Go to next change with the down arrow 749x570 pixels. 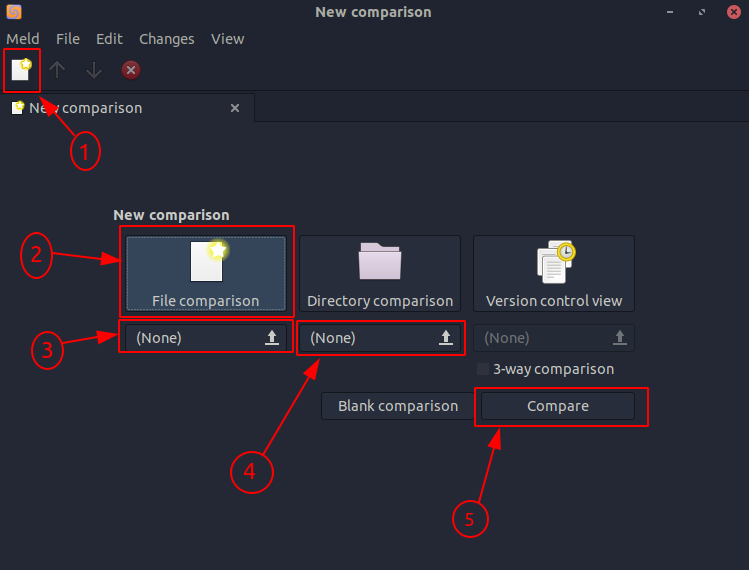[94, 70]
